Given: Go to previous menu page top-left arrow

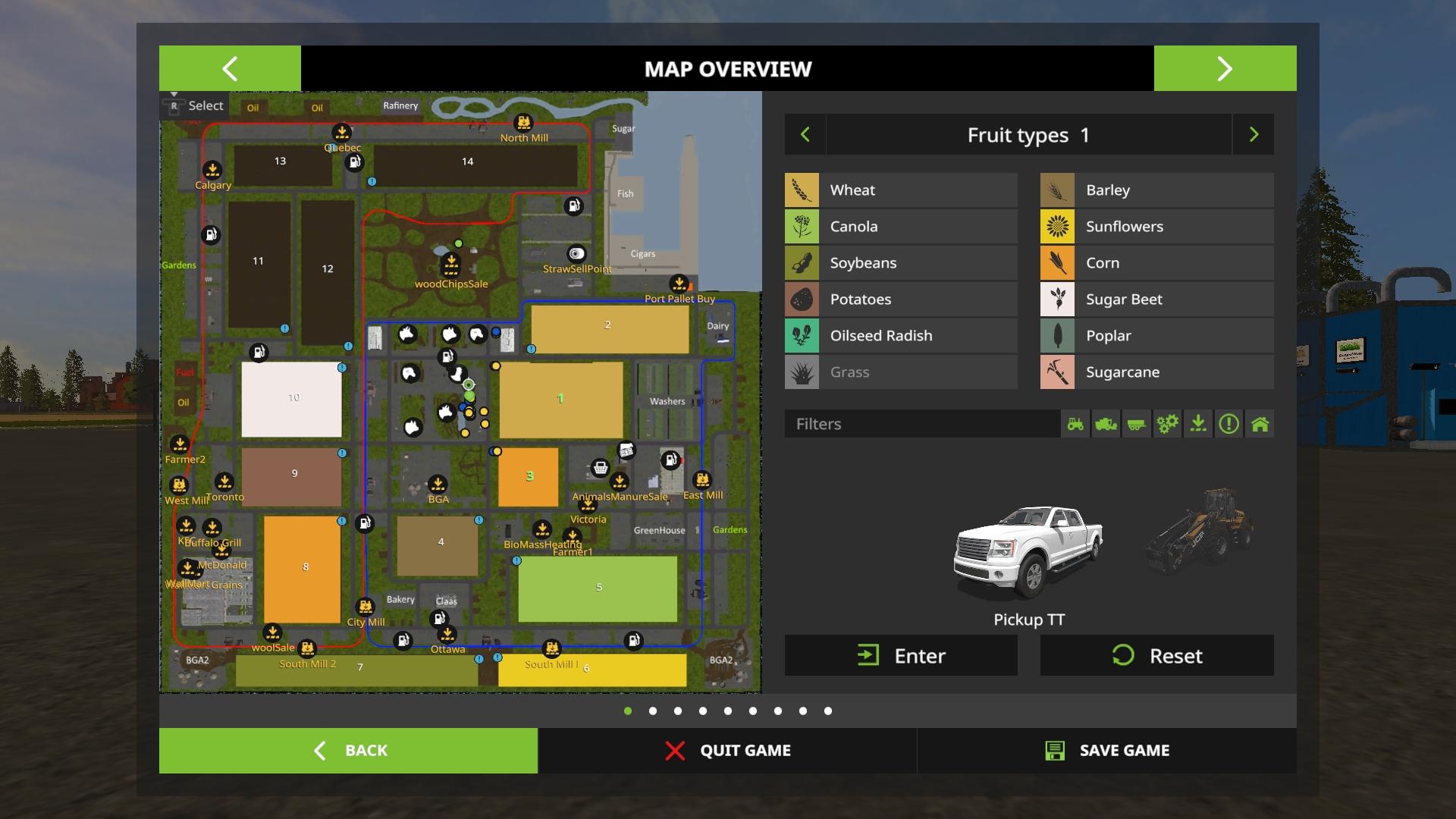Looking at the screenshot, I should coord(230,69).
